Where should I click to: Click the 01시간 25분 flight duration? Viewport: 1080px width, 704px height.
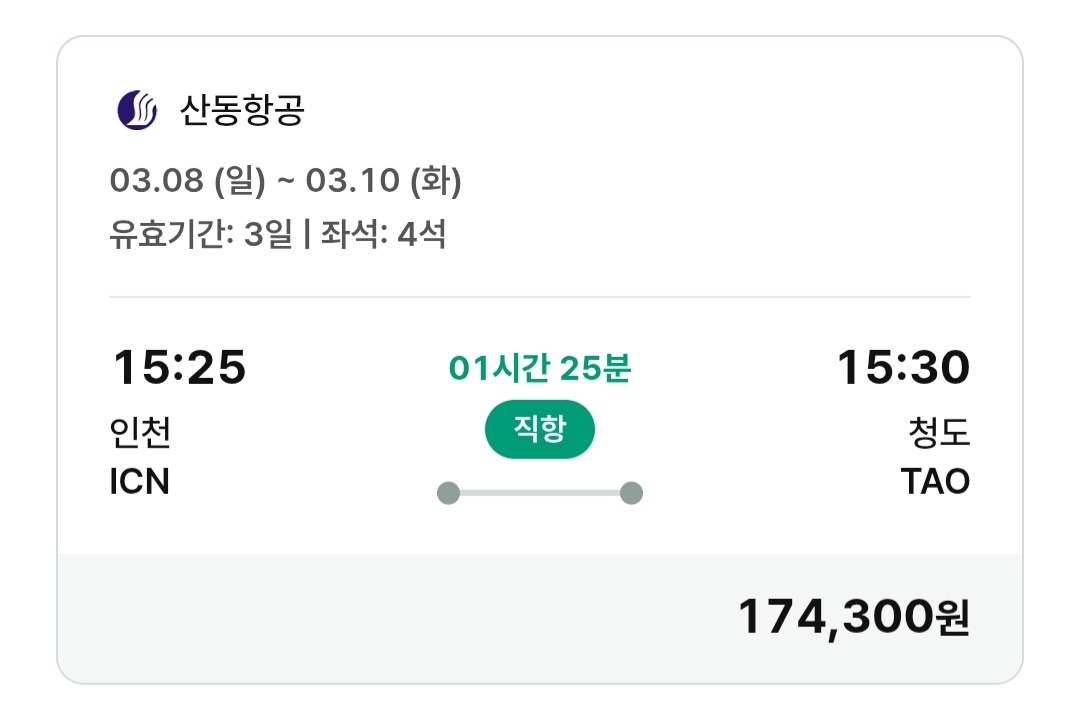coord(540,368)
